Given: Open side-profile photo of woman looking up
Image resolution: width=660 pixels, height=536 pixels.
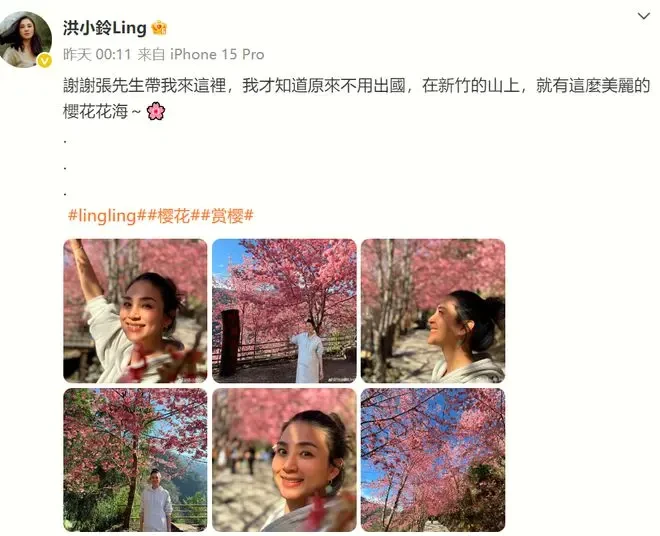Looking at the screenshot, I should [x=433, y=311].
